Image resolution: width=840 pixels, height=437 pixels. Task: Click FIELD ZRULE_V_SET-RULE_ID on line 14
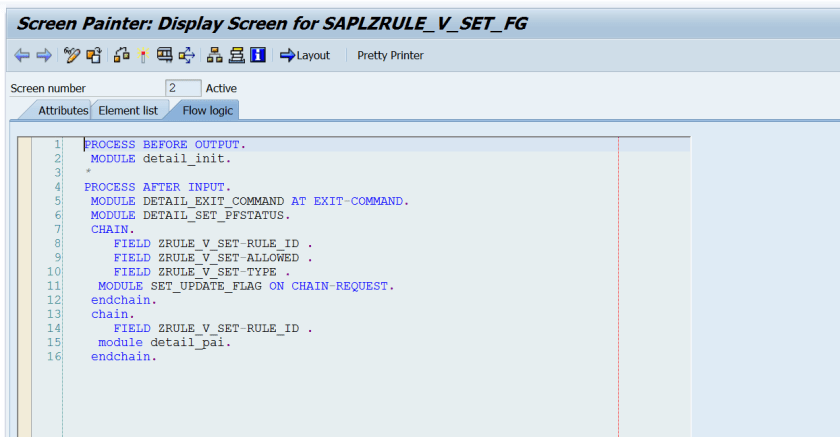point(213,328)
